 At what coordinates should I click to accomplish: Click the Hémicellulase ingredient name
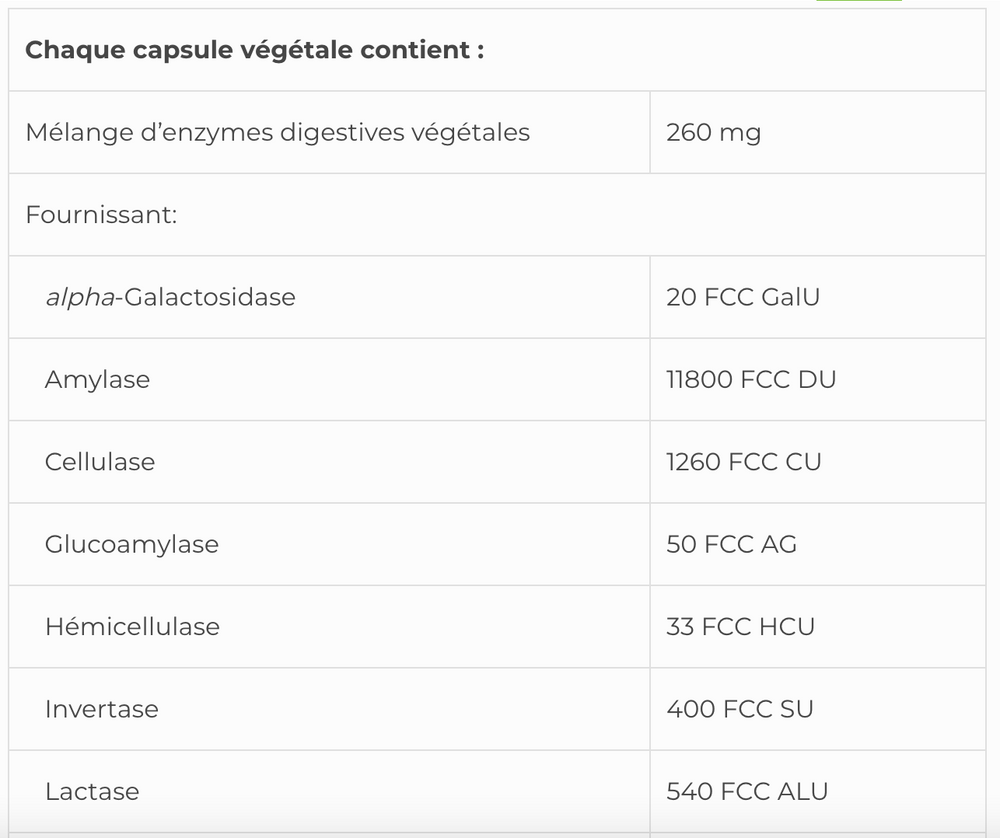[x=132, y=627]
